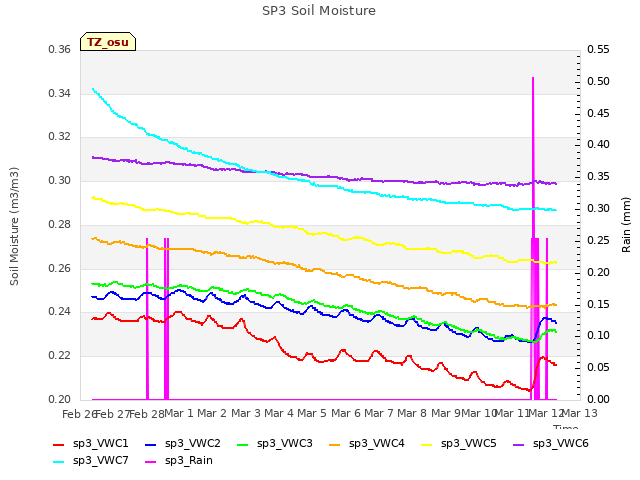This screenshot has width=640, height=480.
Task: Click the tallest rain spike near Mar 11
Action: (533, 163)
